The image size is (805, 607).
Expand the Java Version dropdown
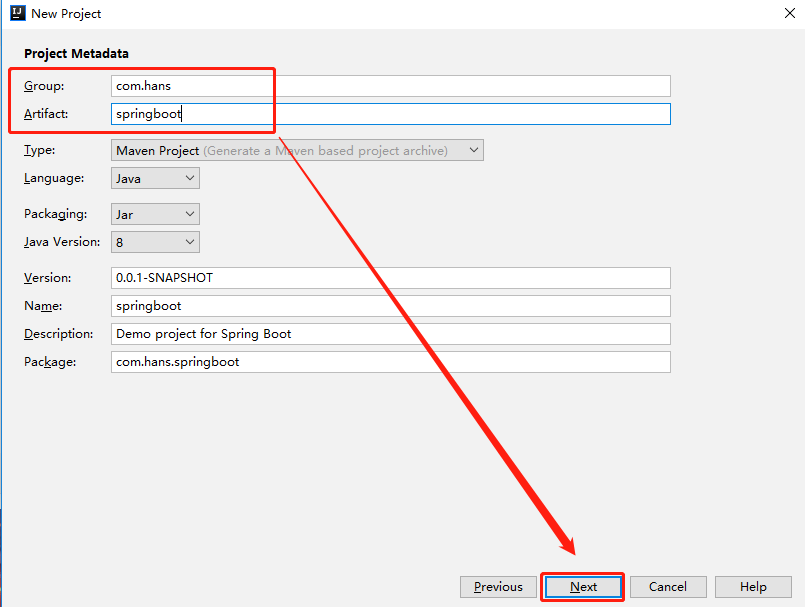pos(156,242)
